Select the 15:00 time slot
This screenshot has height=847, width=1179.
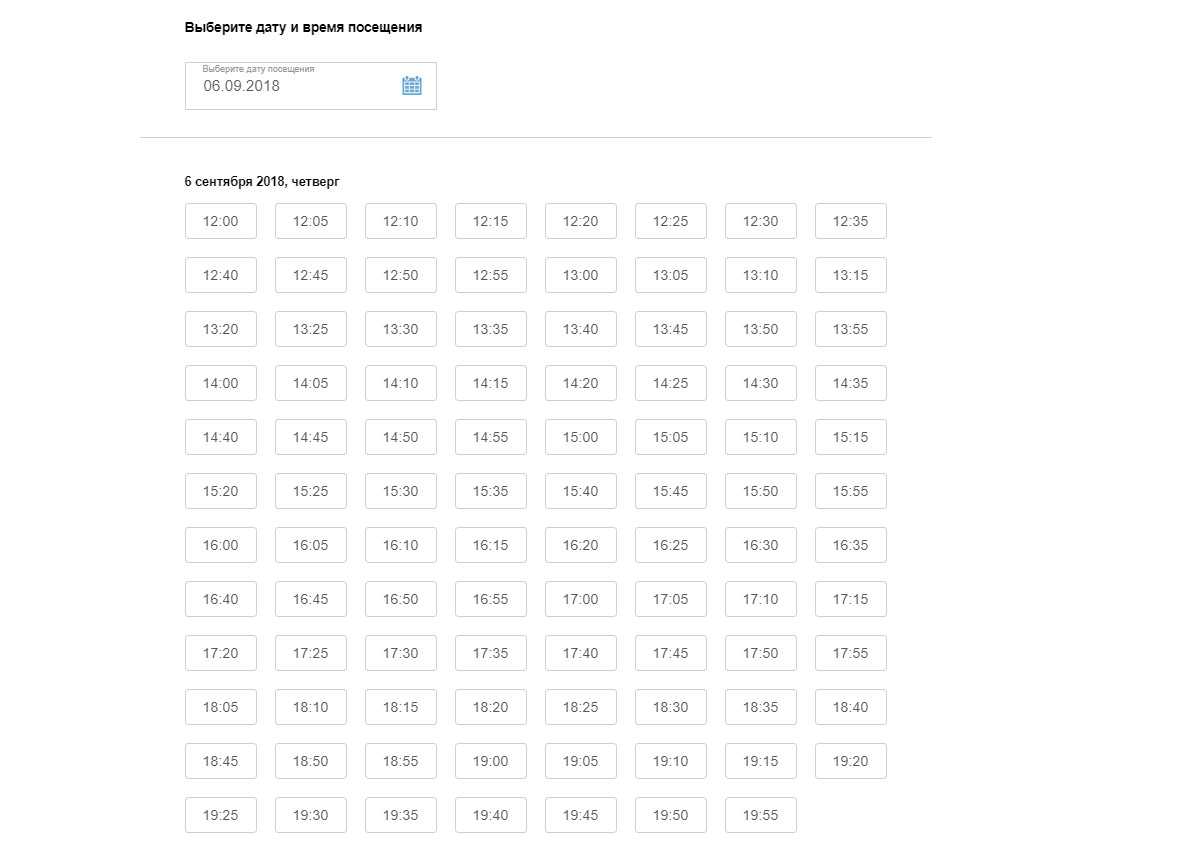[x=581, y=437]
